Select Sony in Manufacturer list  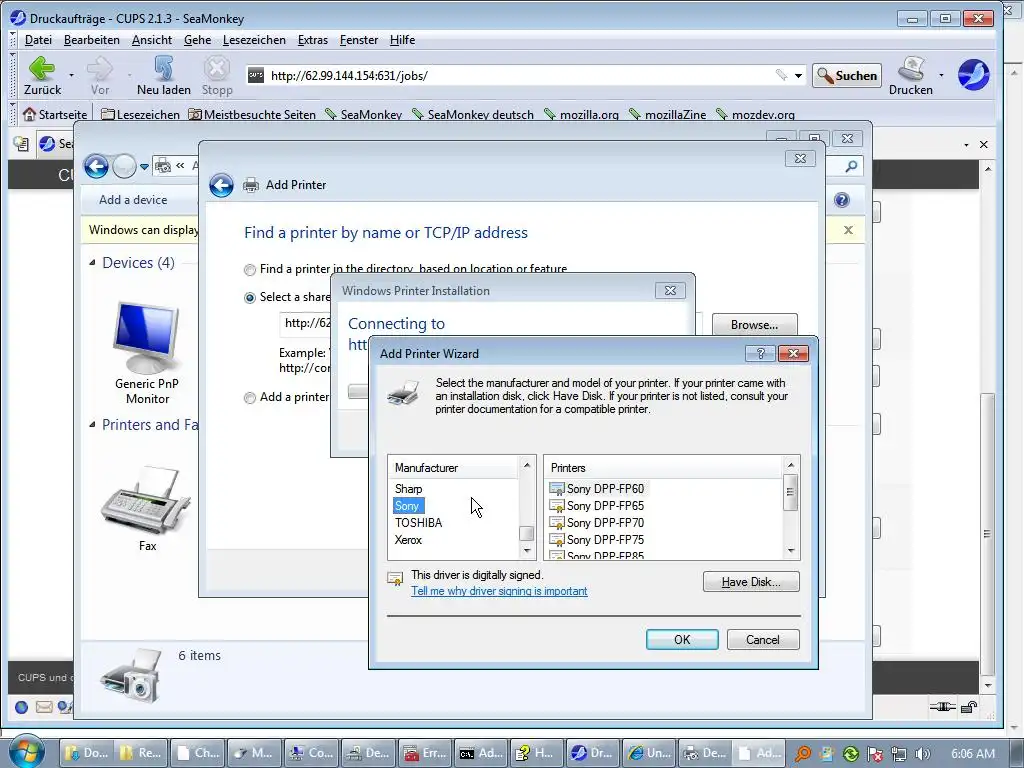[x=408, y=505]
